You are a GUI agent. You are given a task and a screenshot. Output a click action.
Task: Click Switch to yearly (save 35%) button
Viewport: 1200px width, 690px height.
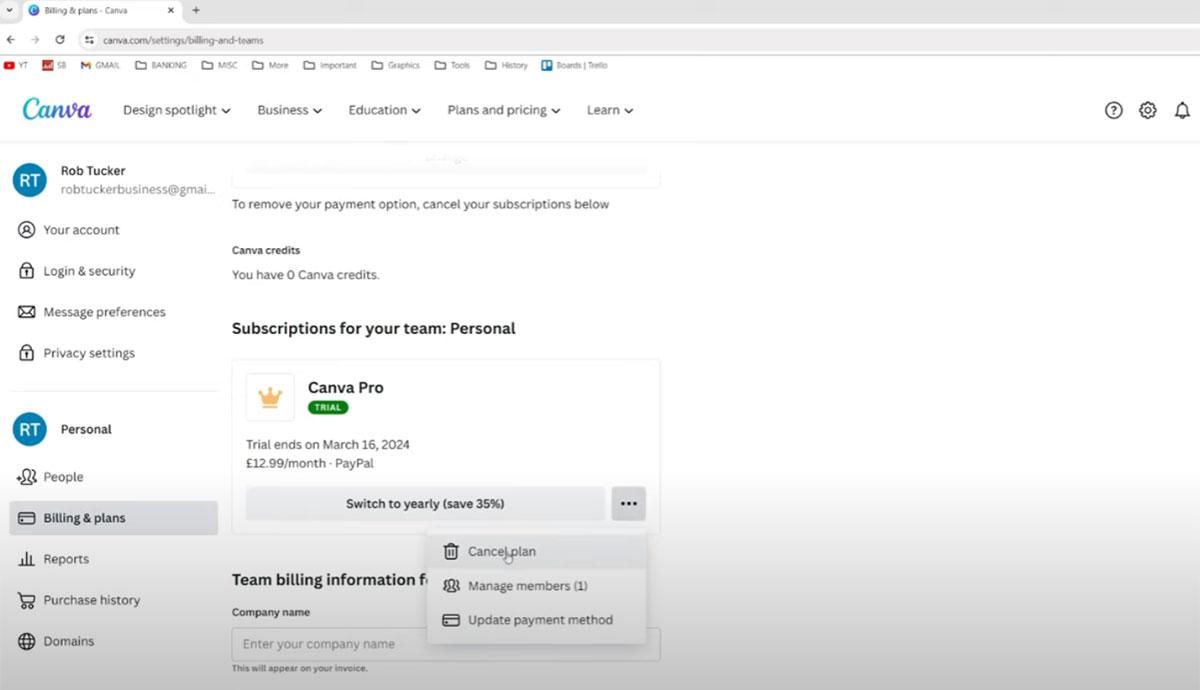point(425,504)
